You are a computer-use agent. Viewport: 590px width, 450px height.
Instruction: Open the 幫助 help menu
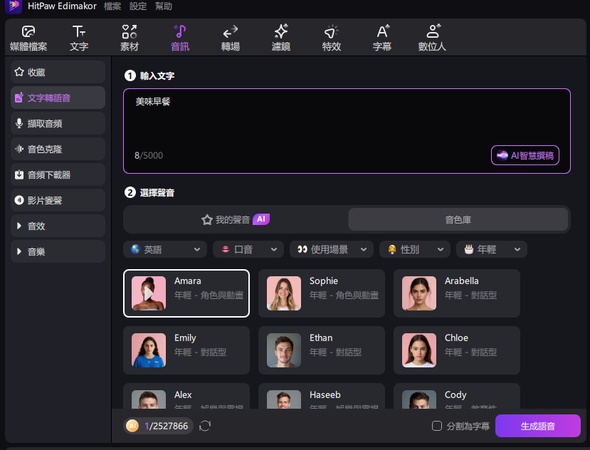(x=164, y=6)
